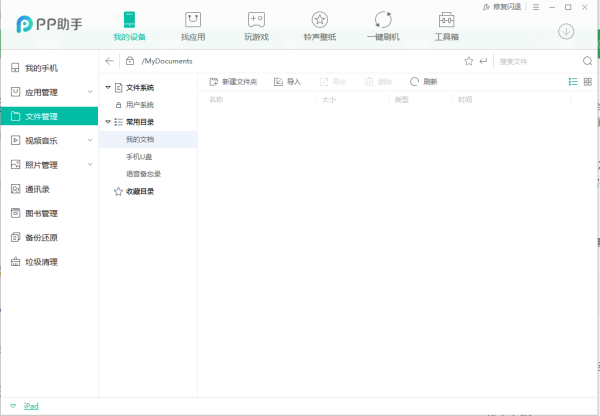Click the magnifier search icon
The image size is (600, 416).
587,61
